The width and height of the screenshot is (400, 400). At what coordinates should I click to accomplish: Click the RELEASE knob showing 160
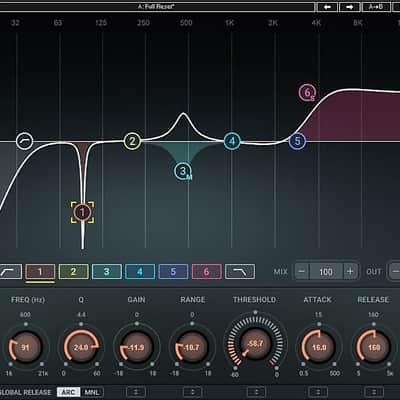[374, 347]
